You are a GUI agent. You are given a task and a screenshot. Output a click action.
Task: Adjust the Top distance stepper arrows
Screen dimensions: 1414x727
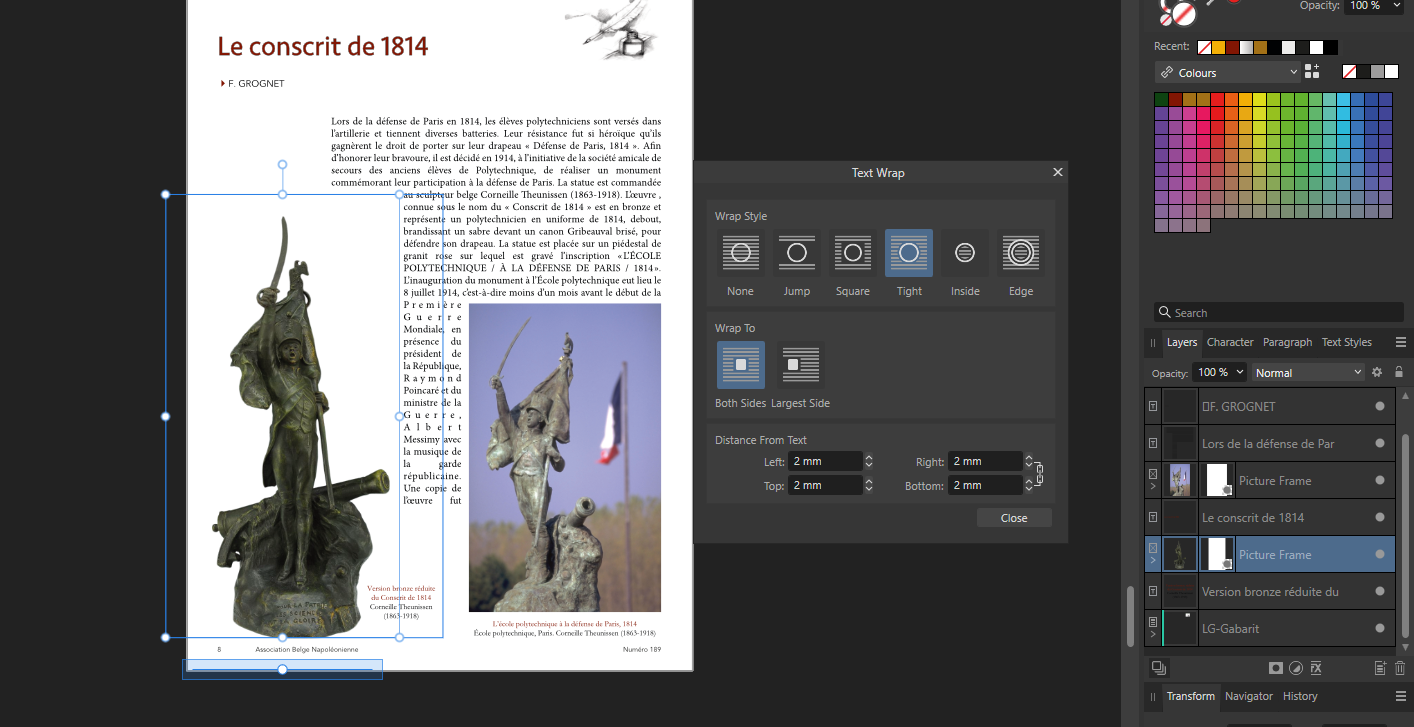click(x=869, y=485)
